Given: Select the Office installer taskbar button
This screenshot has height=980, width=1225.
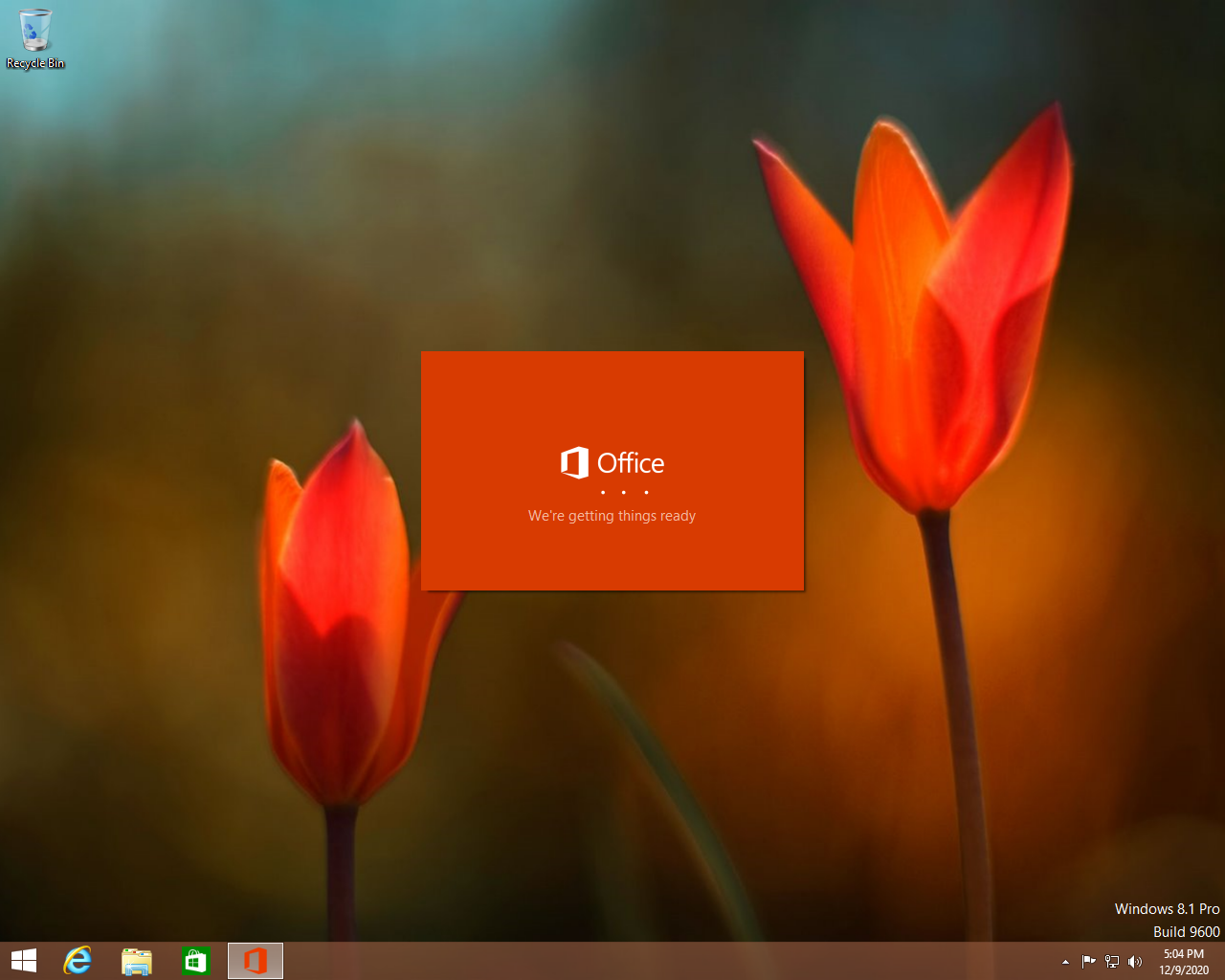Looking at the screenshot, I should (256, 961).
